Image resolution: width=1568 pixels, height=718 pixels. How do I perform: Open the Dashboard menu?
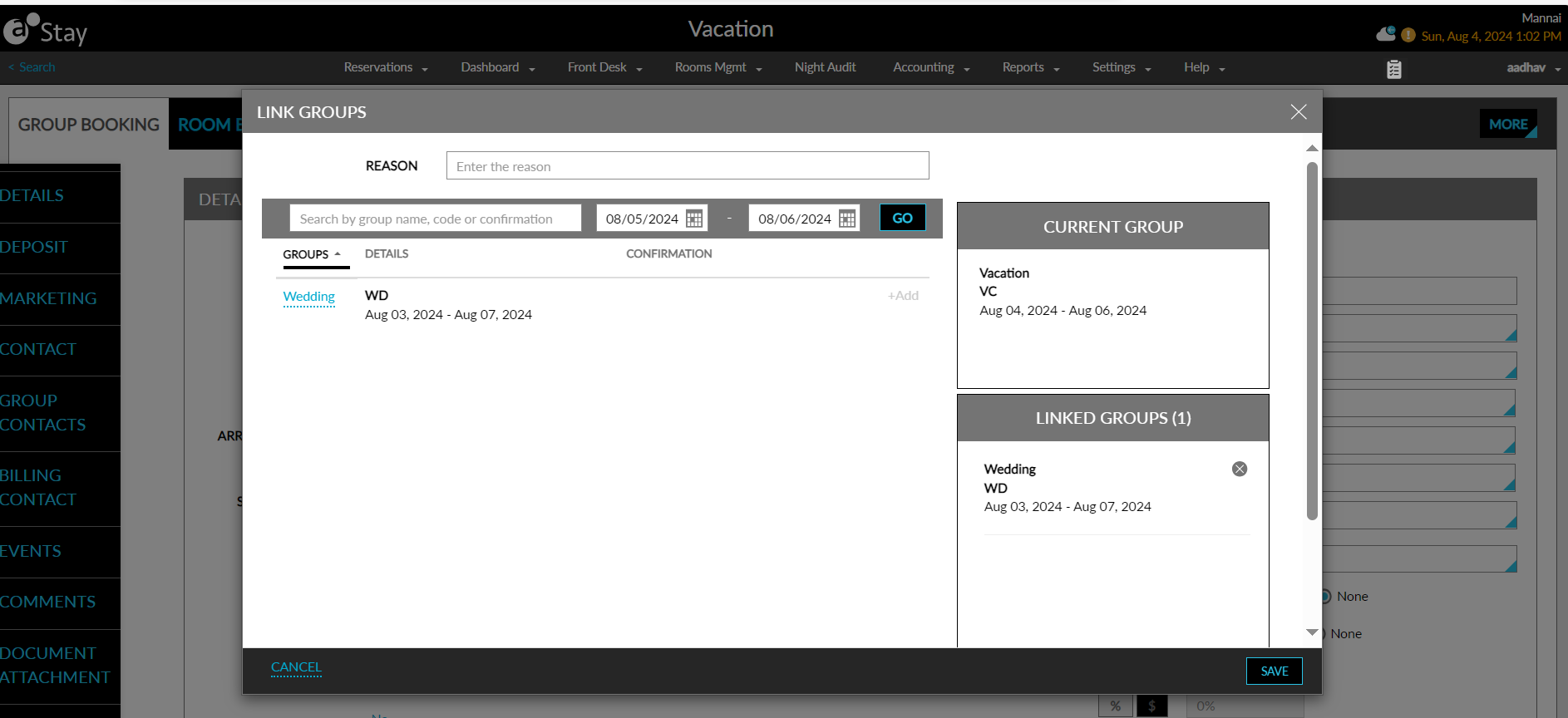click(498, 67)
